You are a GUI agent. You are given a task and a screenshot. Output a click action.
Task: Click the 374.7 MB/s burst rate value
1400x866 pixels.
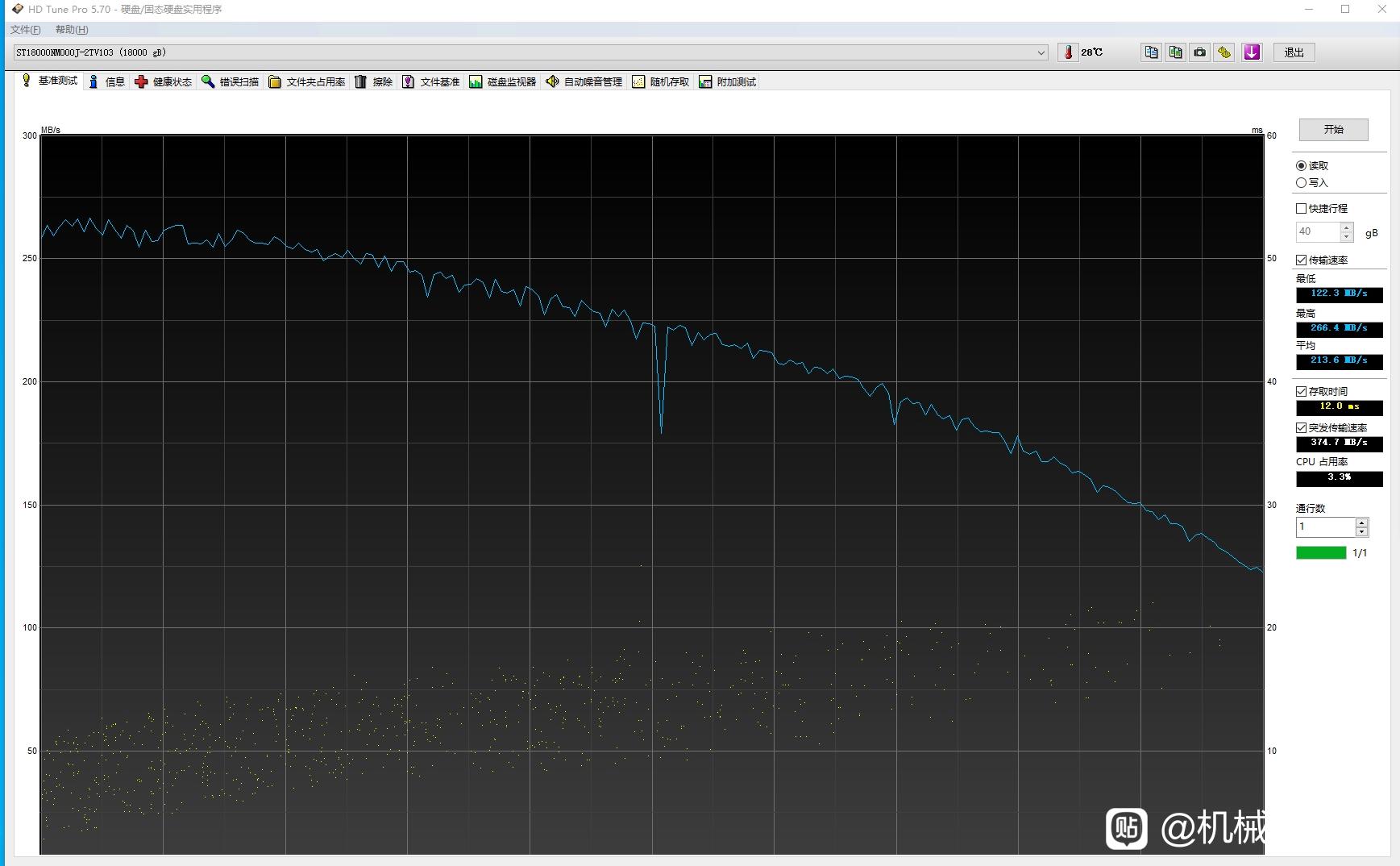[1339, 443]
